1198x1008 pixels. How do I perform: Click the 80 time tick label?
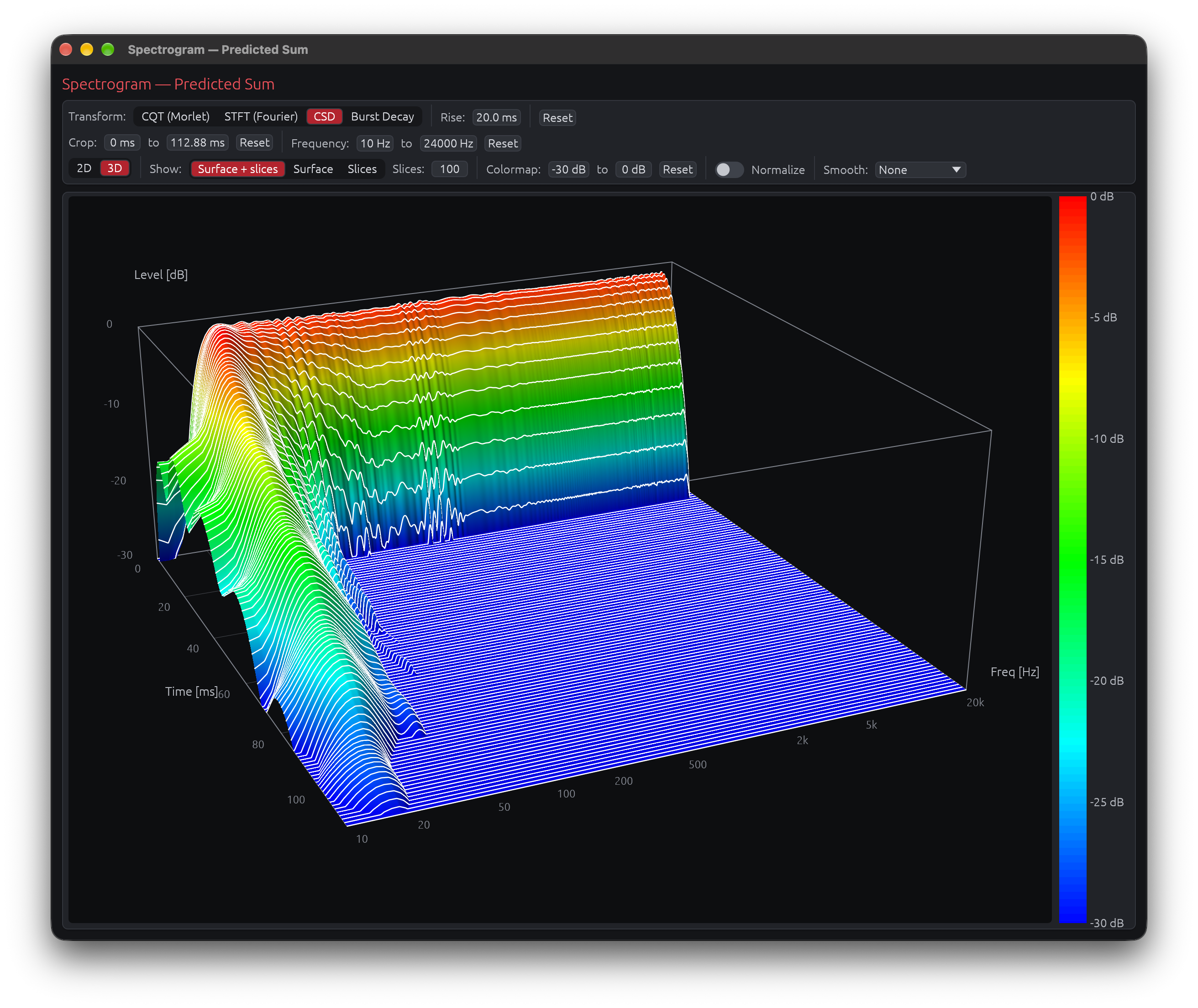pos(258,745)
